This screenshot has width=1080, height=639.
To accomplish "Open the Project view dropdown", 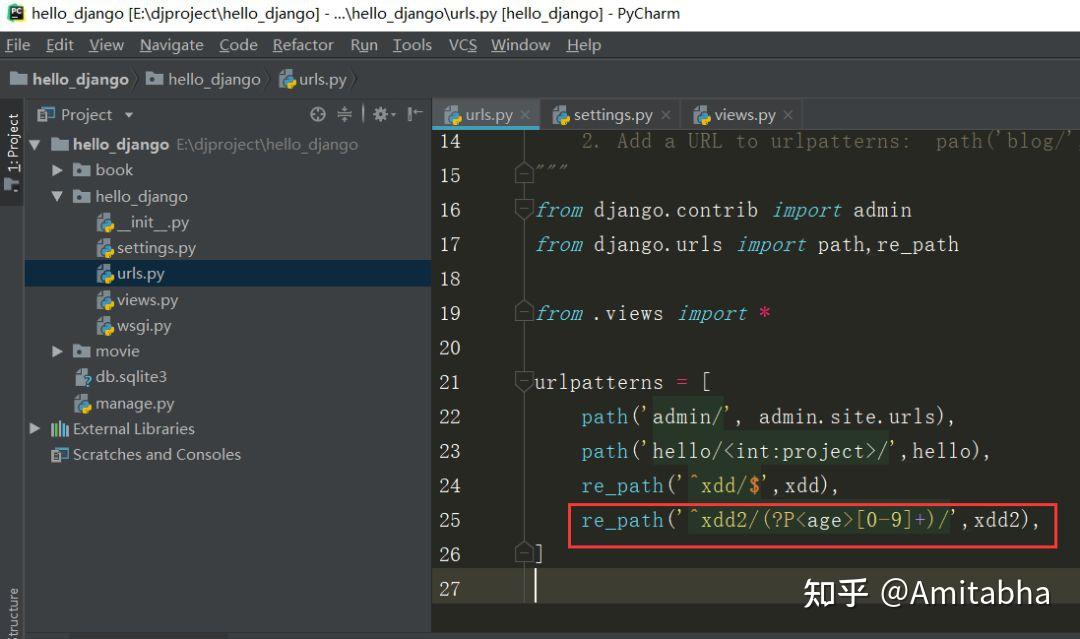I will [129, 115].
